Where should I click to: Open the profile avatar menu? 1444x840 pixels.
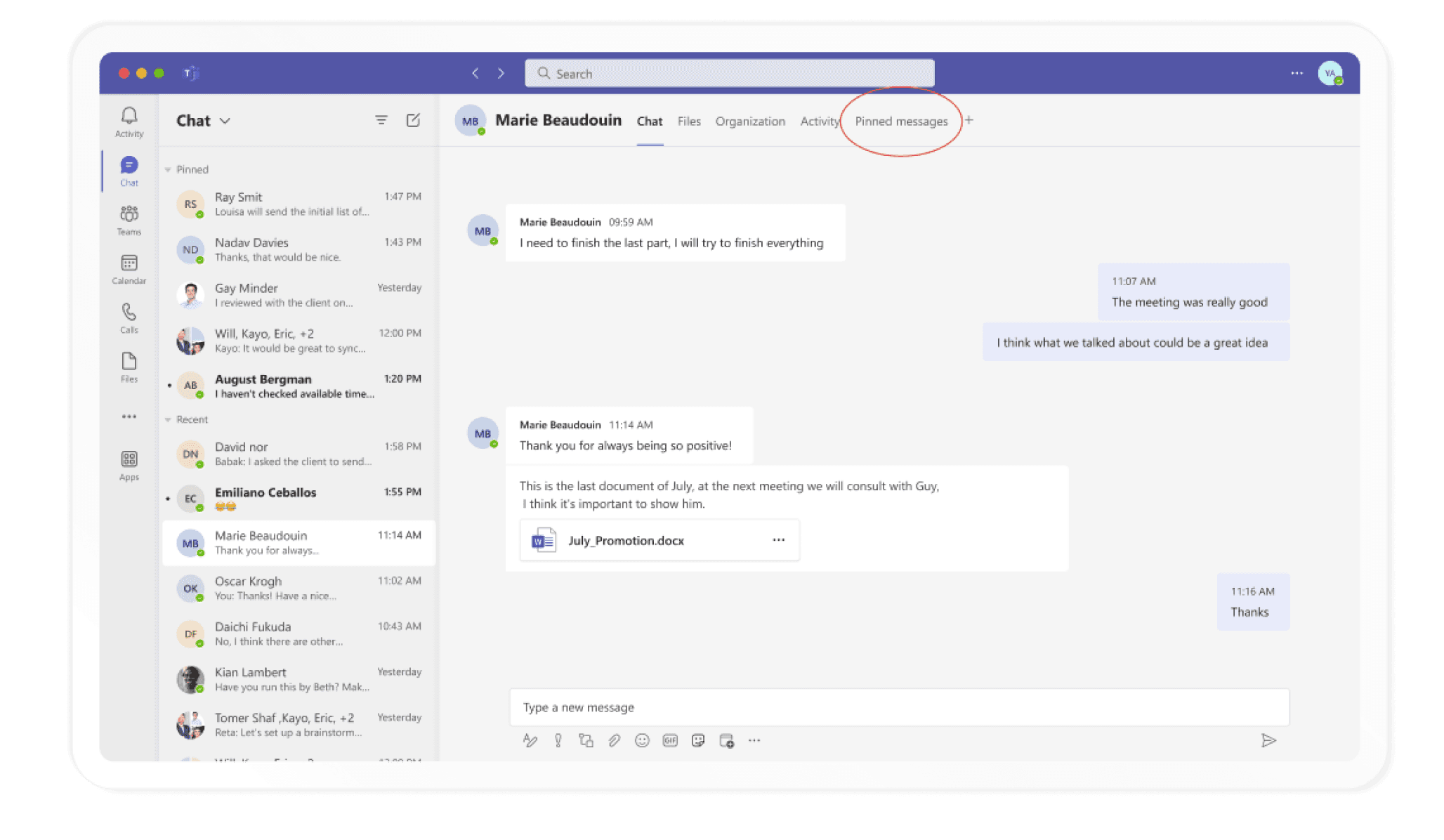(x=1330, y=73)
